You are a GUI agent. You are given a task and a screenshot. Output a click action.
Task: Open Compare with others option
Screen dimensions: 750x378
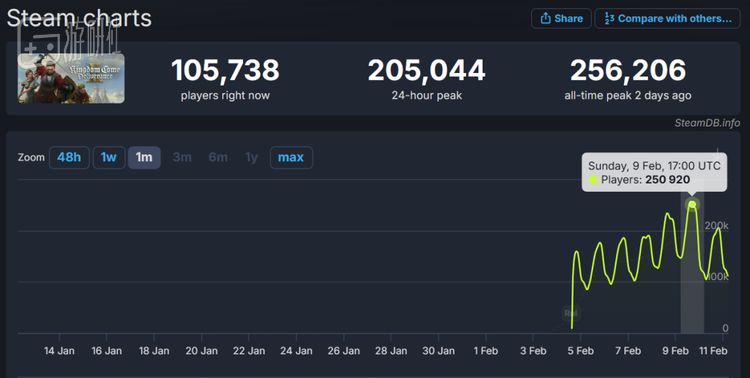667,19
